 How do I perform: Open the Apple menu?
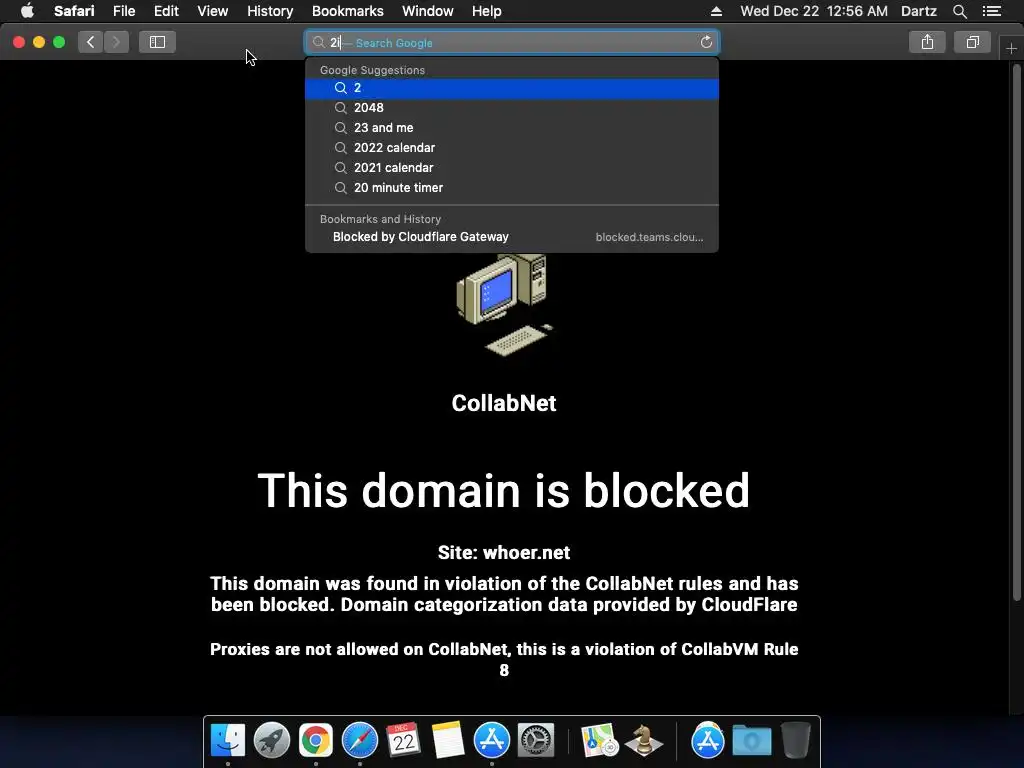[x=27, y=11]
